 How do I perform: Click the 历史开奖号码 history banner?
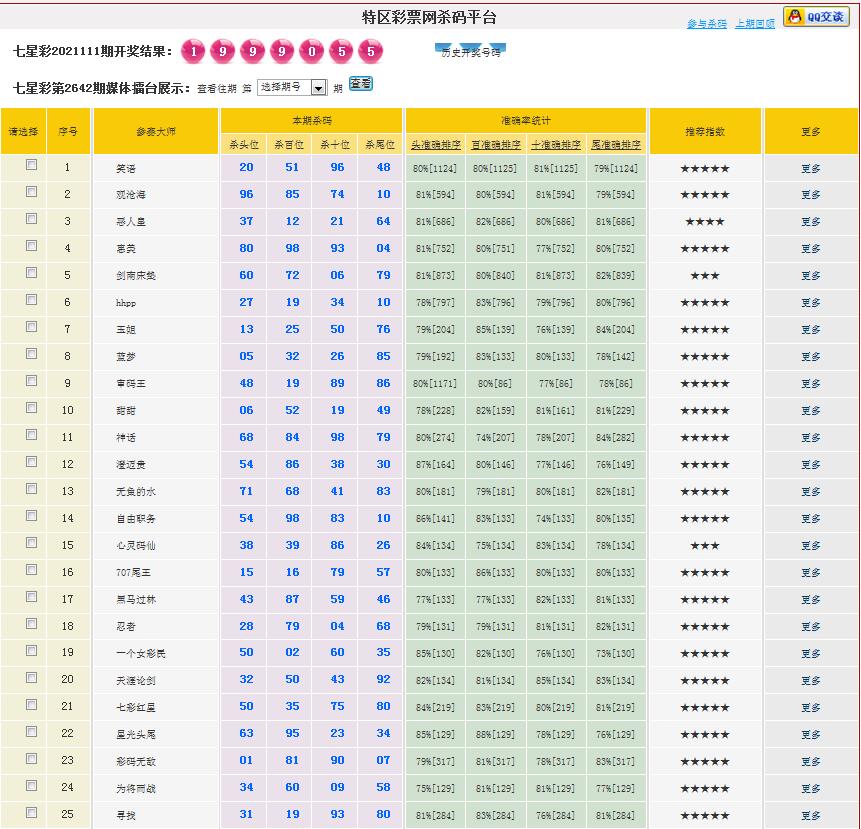point(471,51)
